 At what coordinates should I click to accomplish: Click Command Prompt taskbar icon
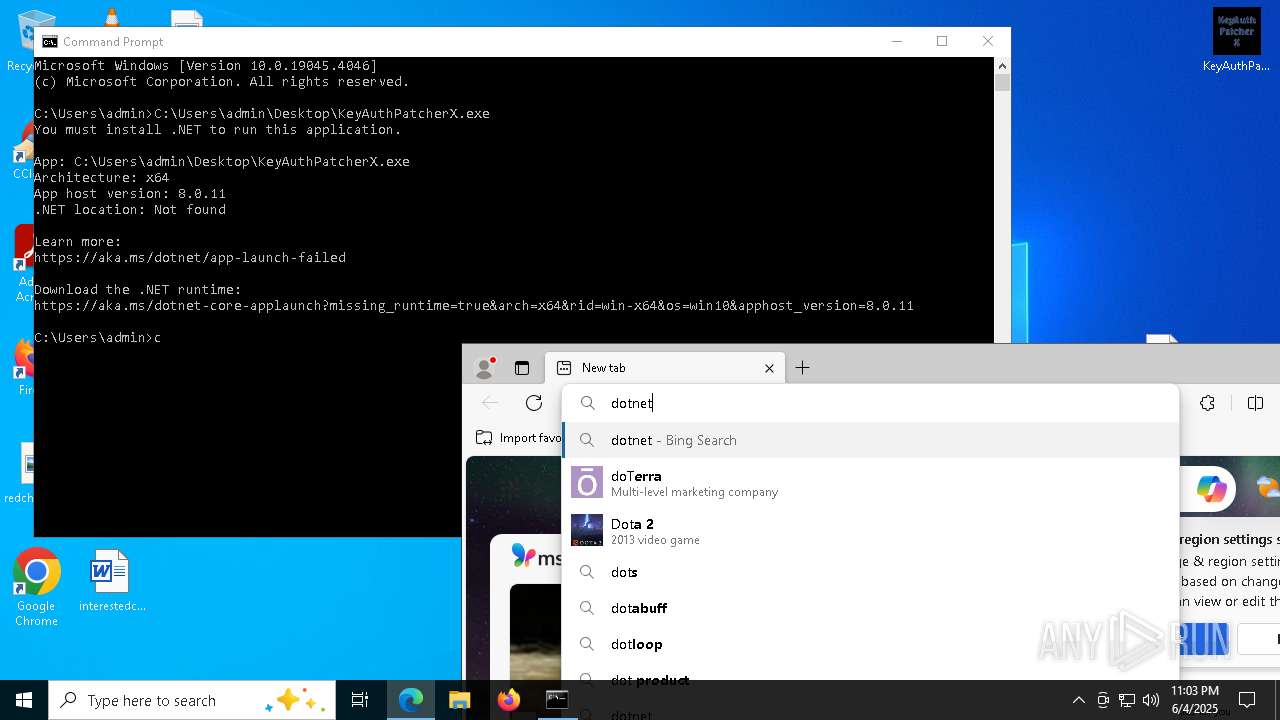(557, 700)
